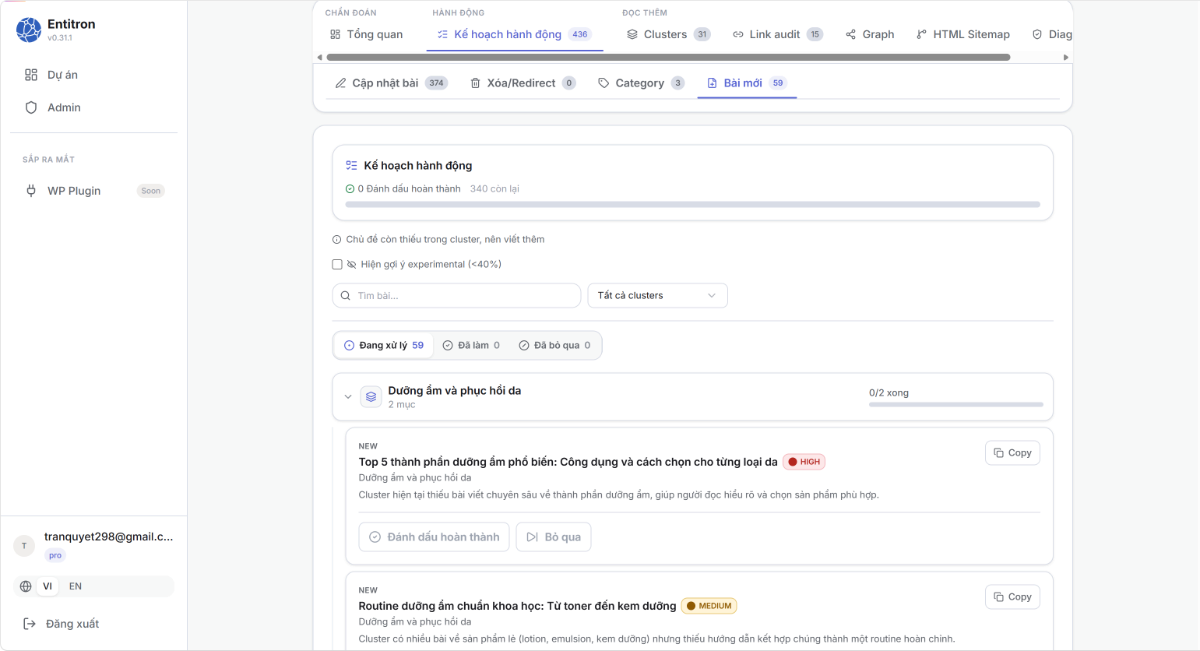Image resolution: width=1200 pixels, height=651 pixels.
Task: Click the 436 count badge
Action: (x=580, y=34)
